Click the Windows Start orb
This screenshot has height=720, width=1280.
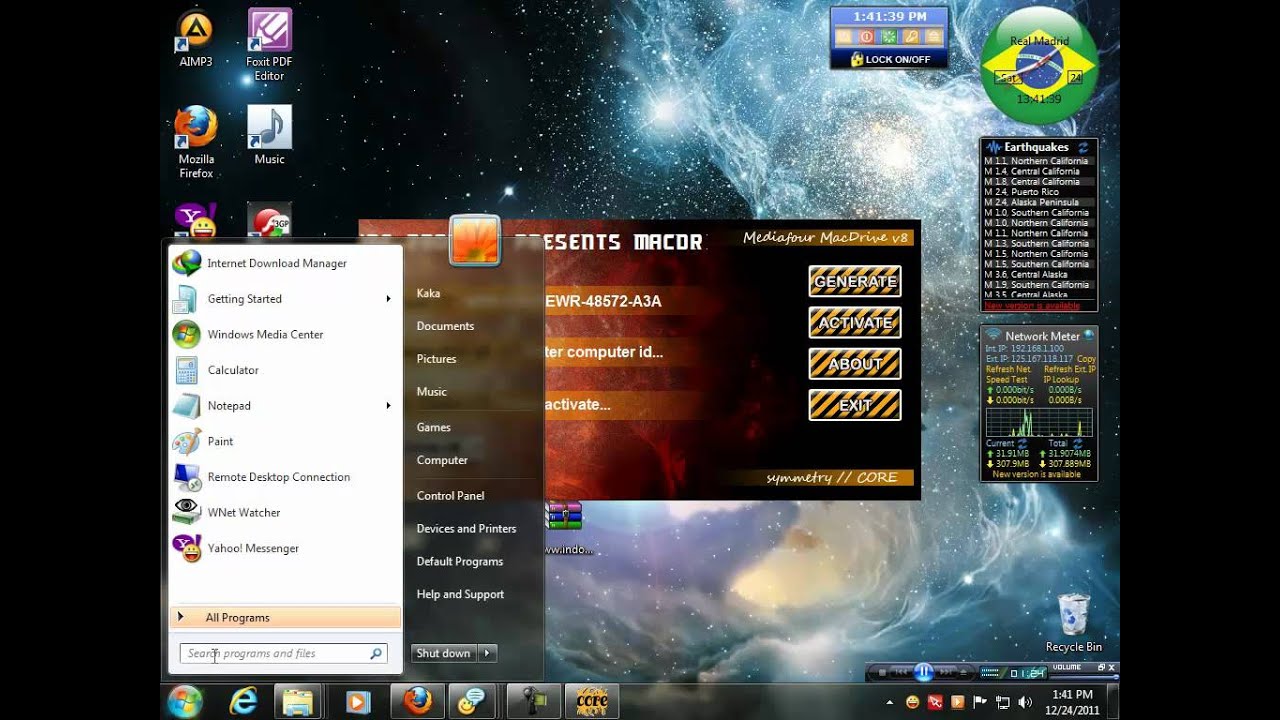pos(185,701)
